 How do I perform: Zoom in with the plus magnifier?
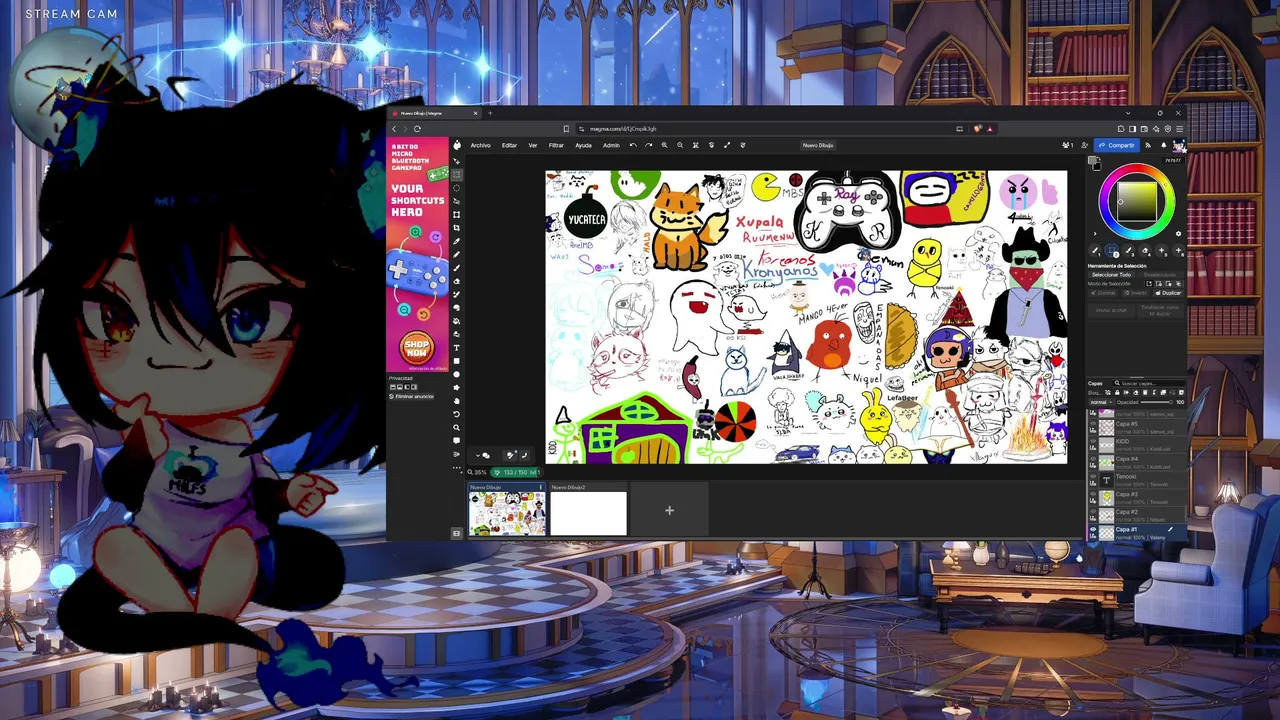pos(664,145)
